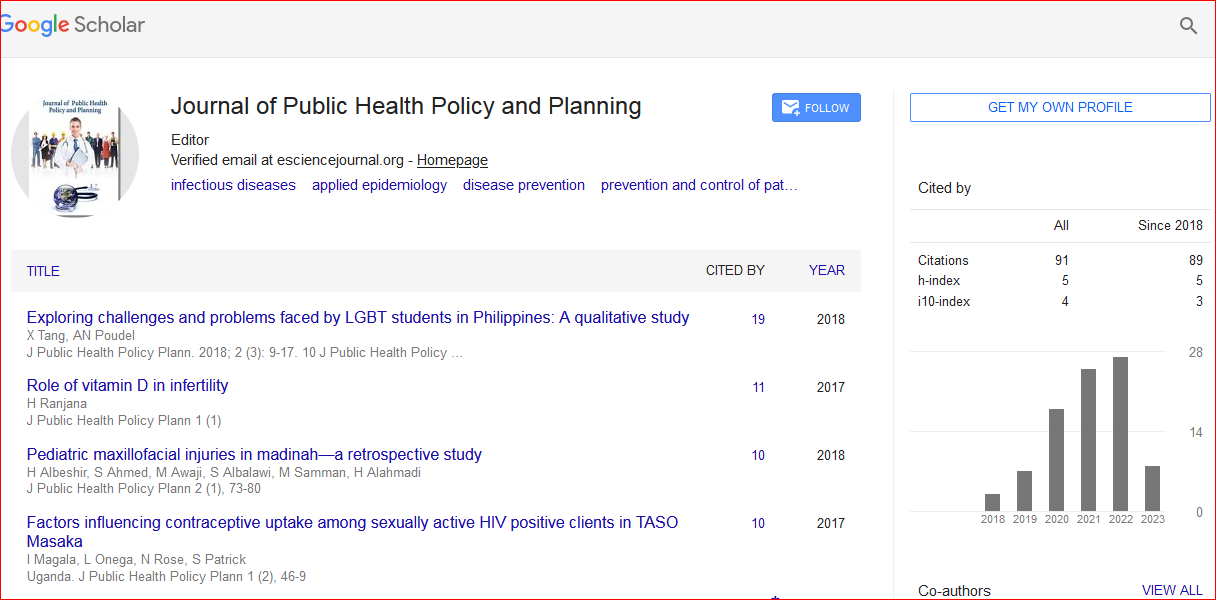
Task: View the 19 citations of first article
Action: pos(758,320)
